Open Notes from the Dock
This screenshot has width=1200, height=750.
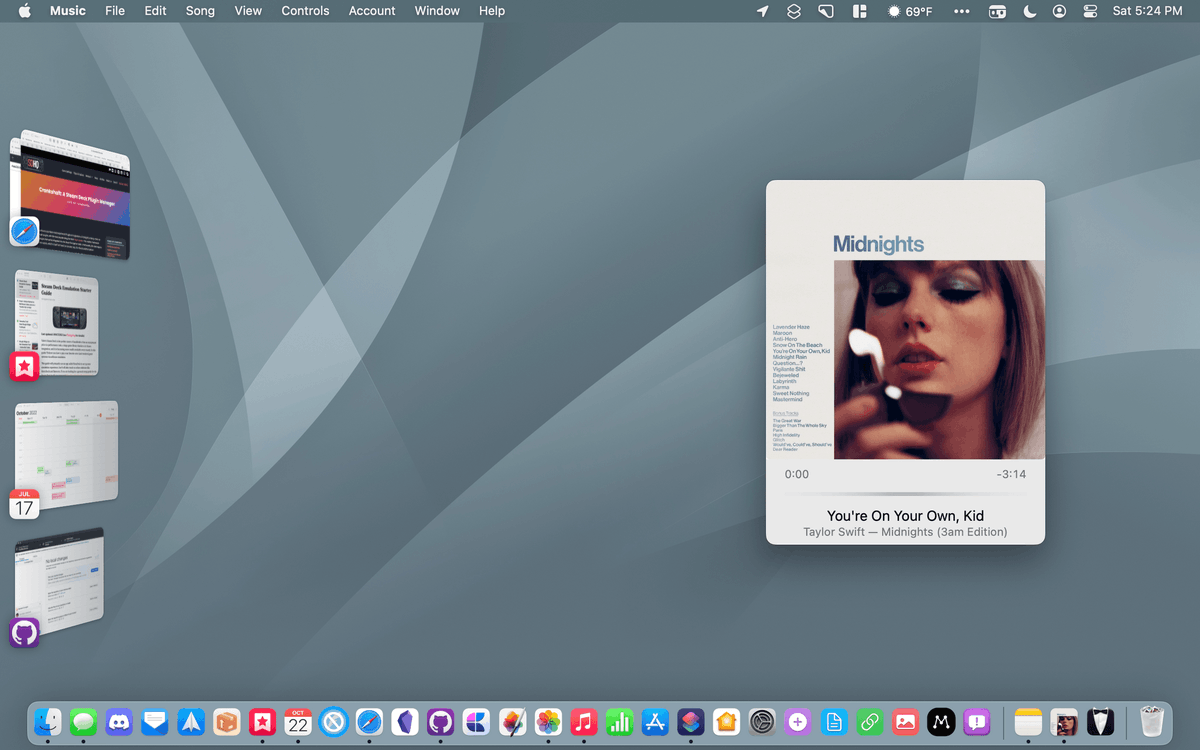point(1029,721)
